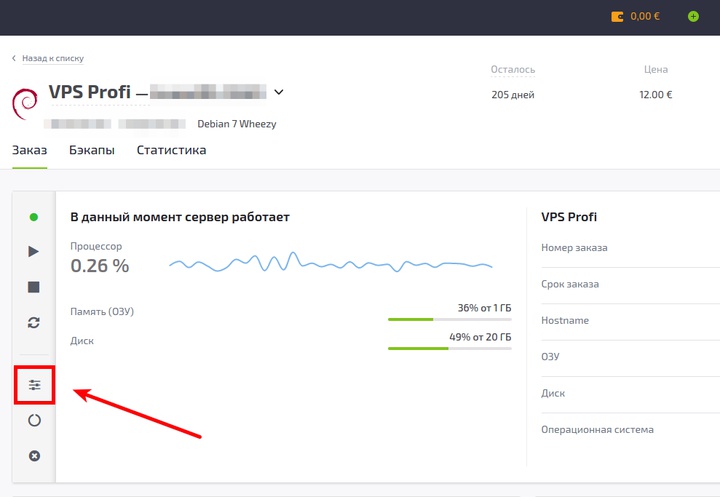Screen dimensions: 720x497
Task: Click the VPS Profi server title
Action: click(90, 92)
